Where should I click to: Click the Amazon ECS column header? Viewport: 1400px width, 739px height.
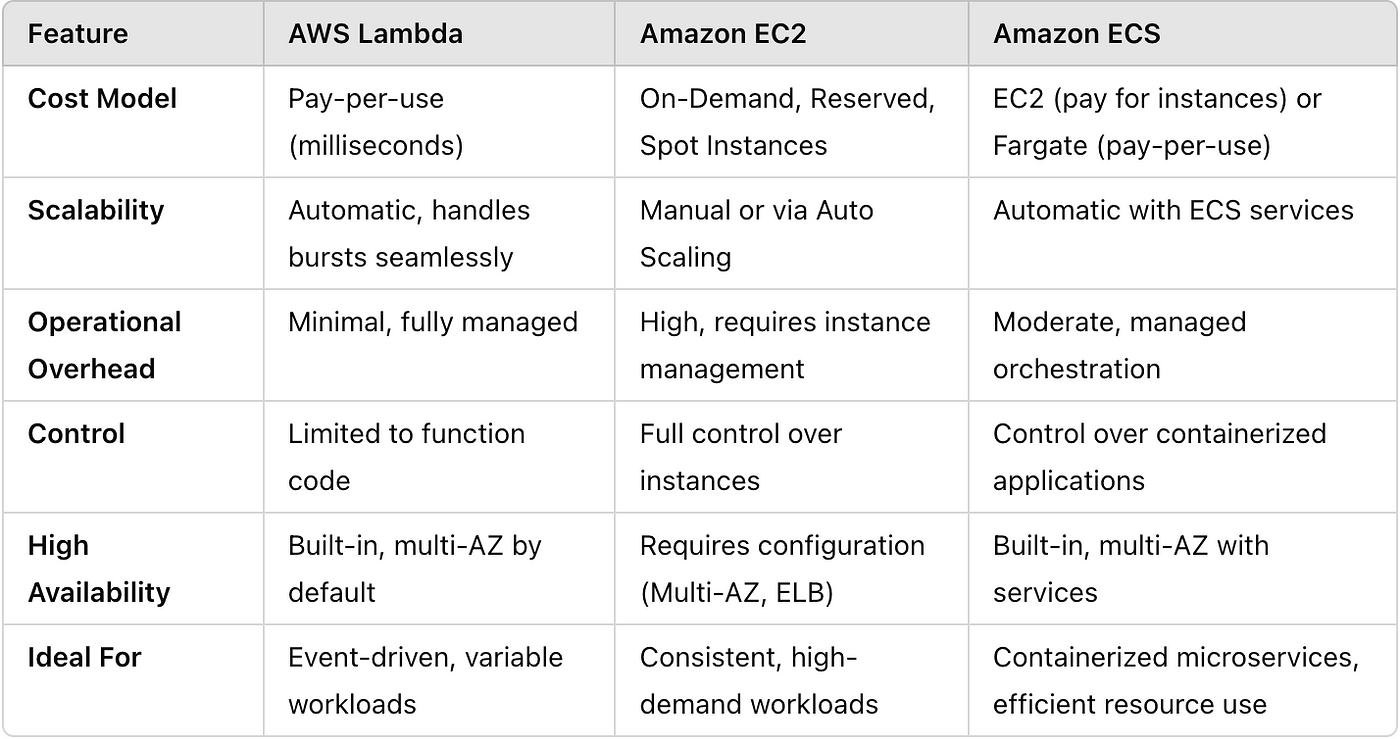(x=1076, y=34)
